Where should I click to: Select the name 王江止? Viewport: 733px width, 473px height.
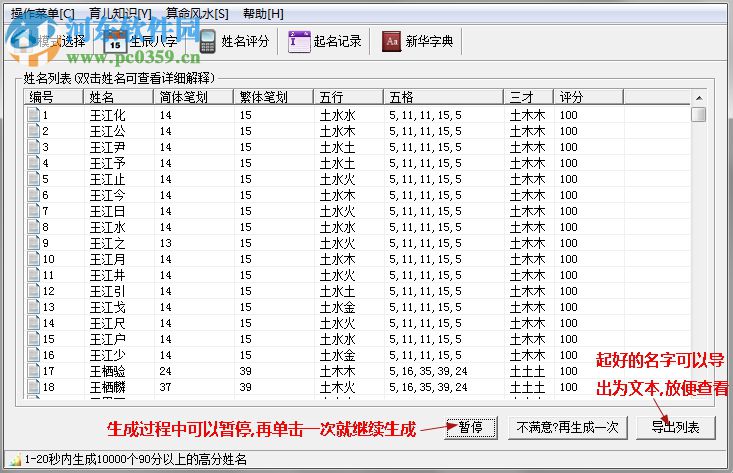pyautogui.click(x=108, y=179)
